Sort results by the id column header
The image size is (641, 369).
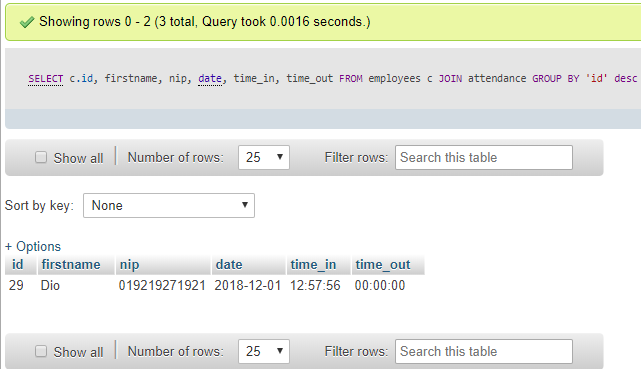[x=18, y=264]
